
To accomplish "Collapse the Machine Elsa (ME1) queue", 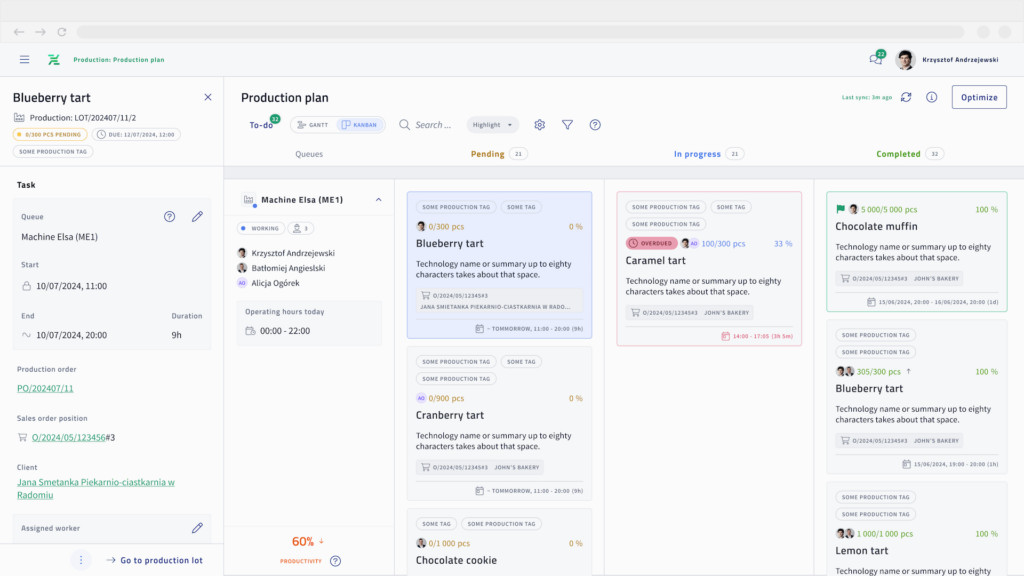I will pos(379,199).
